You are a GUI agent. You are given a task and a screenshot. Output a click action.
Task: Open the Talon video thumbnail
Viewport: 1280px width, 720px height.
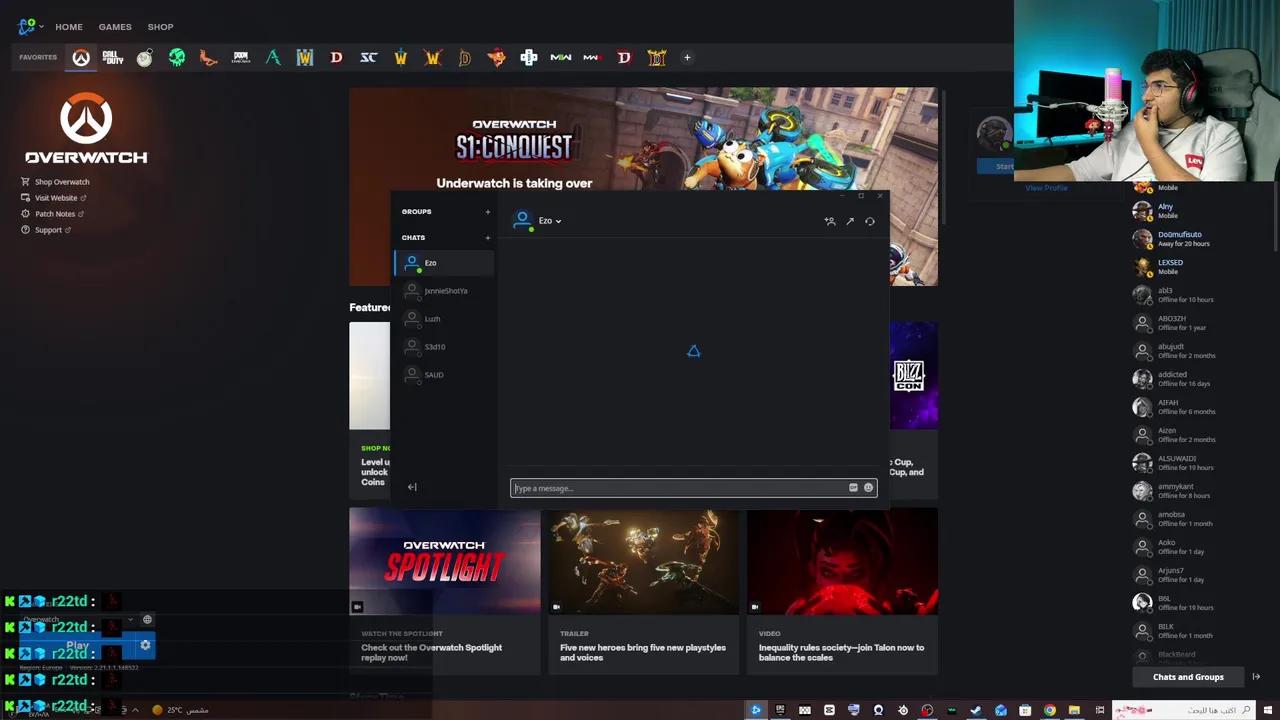[842, 561]
